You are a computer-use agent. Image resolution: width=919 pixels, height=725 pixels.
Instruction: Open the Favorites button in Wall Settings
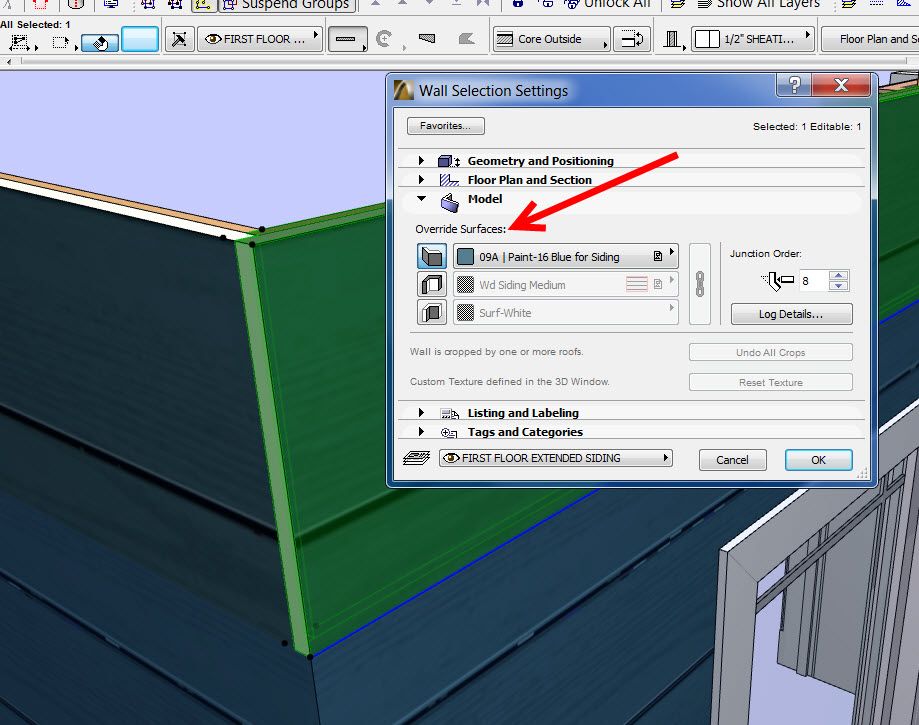click(x=445, y=126)
